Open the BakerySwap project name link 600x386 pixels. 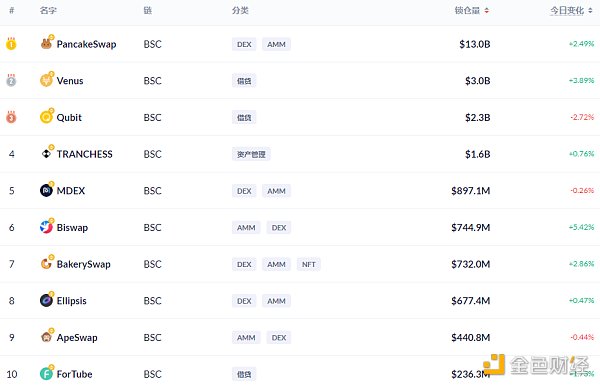(x=83, y=264)
